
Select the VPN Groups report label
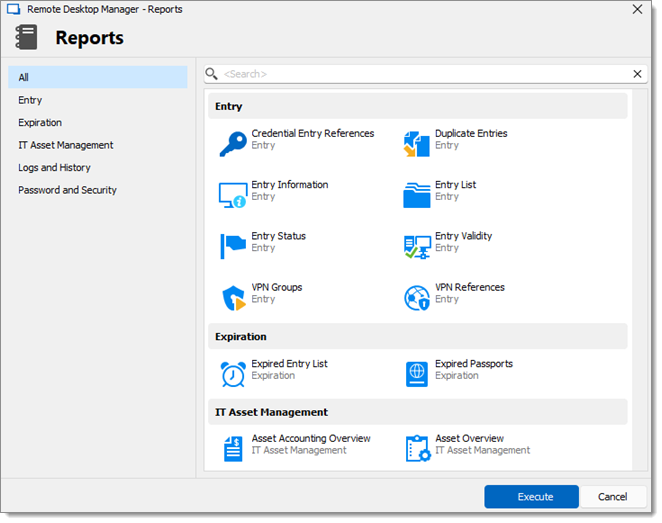tap(277, 287)
